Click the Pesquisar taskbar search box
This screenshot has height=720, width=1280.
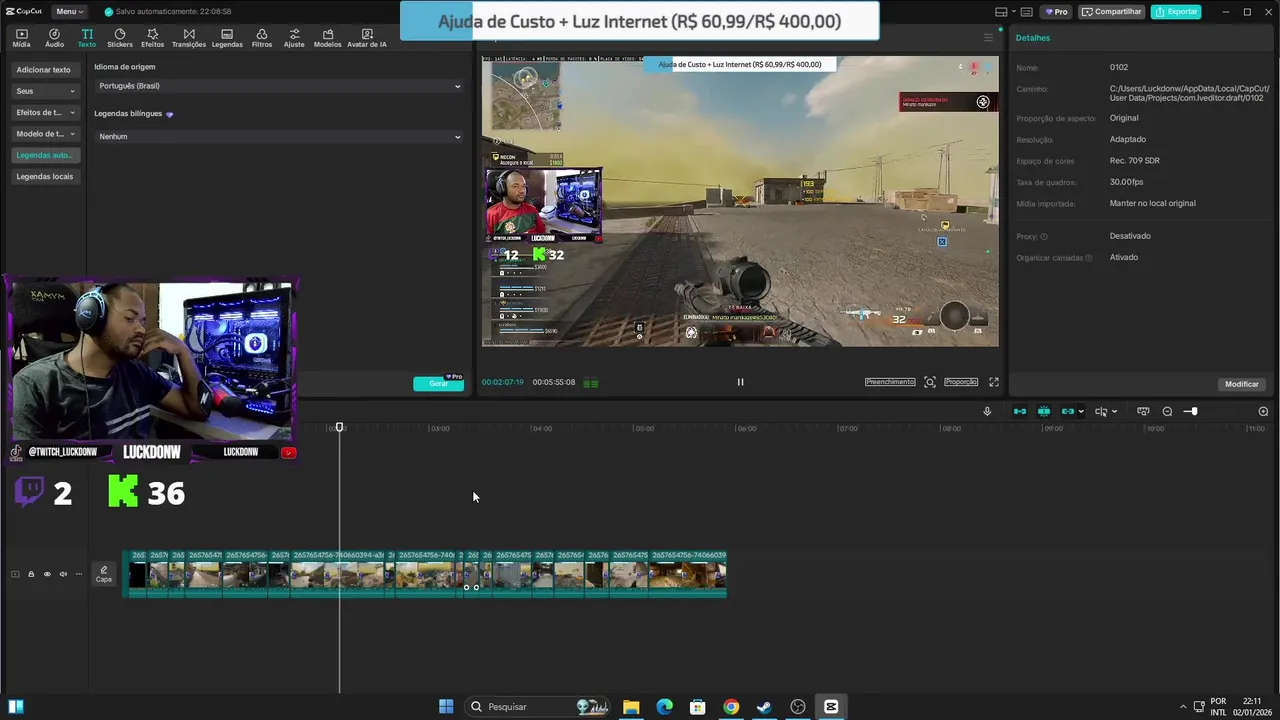[539, 707]
